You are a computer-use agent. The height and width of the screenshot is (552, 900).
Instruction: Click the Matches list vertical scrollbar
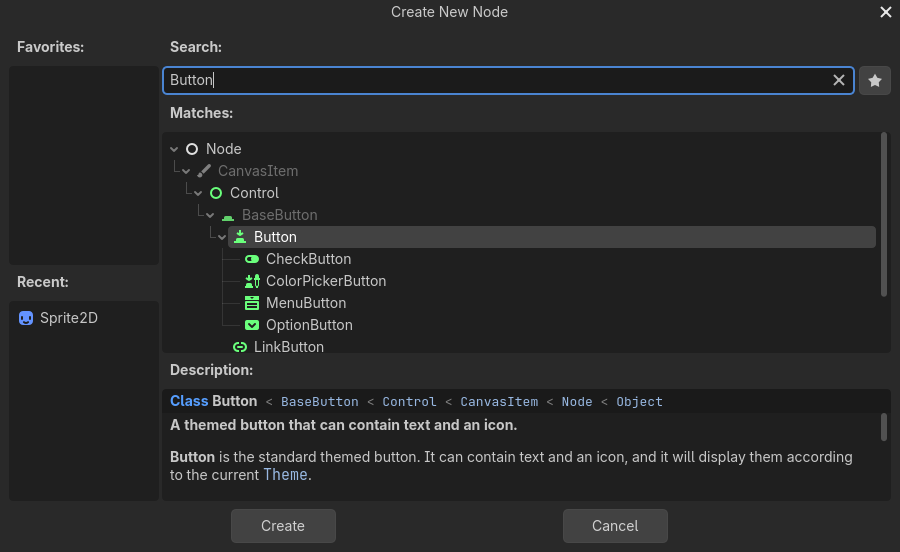(883, 214)
